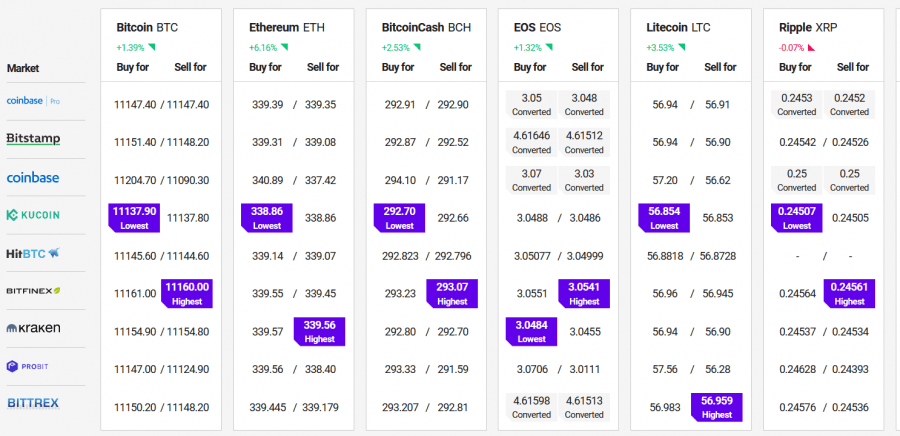This screenshot has height=436, width=900.
Task: Select the EOS 4.61512 Converted cell
Action: pyautogui.click(x=584, y=142)
